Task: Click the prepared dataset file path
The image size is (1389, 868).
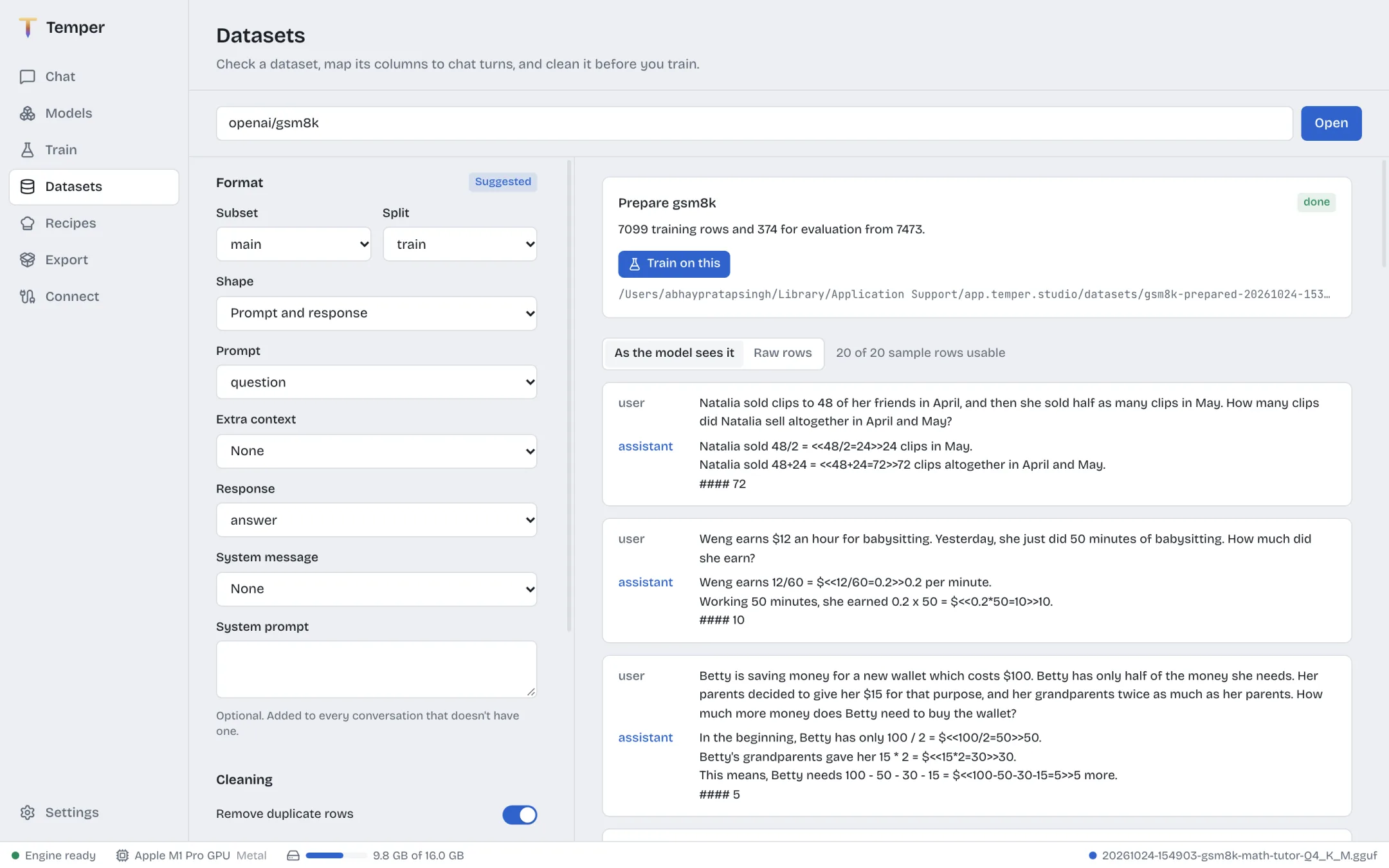Action: tap(974, 294)
